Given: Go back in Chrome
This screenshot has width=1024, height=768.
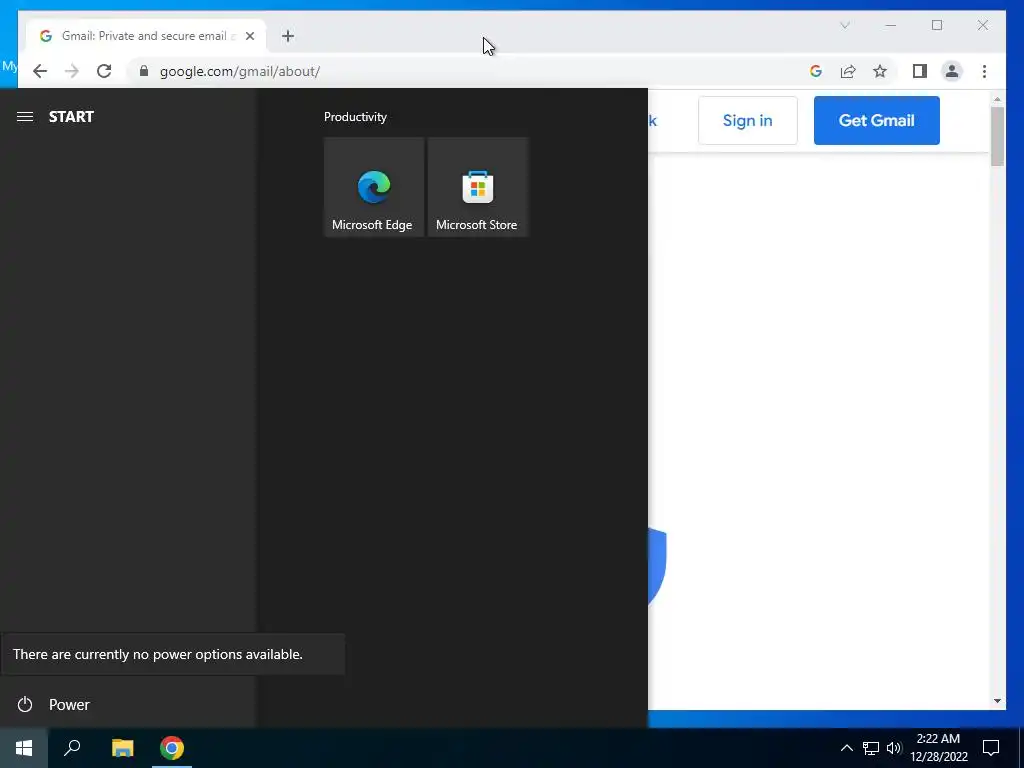Looking at the screenshot, I should tap(40, 71).
